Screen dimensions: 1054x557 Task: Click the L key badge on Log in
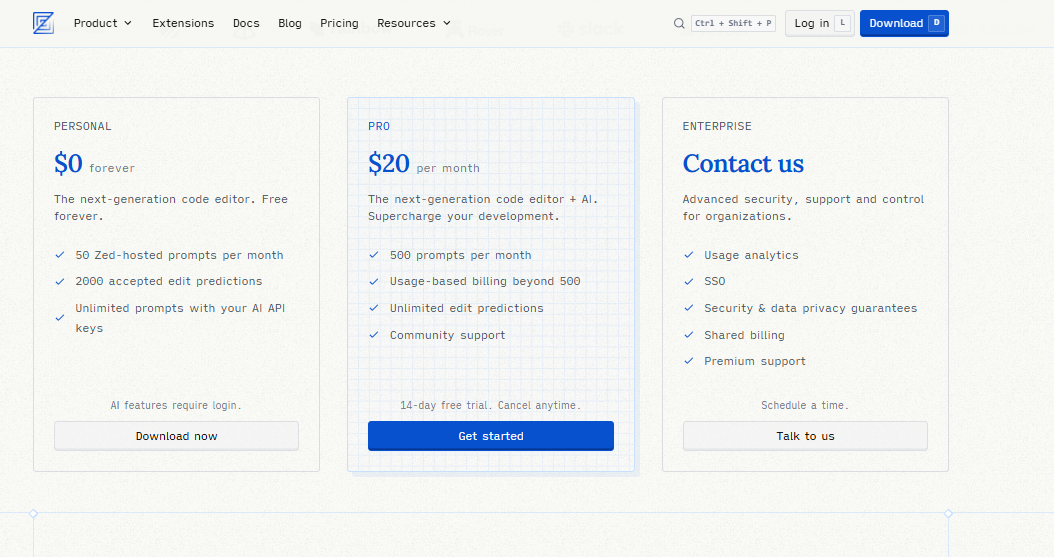[x=842, y=24]
